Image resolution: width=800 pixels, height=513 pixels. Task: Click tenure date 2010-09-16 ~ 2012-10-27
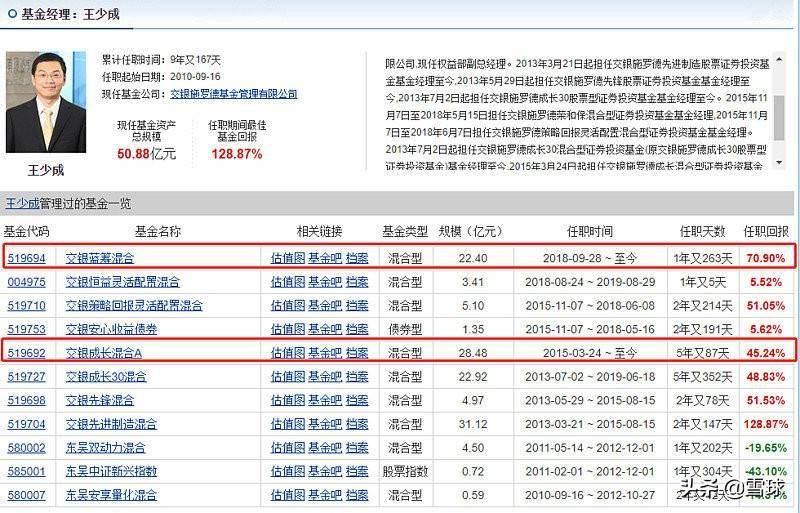[x=590, y=495]
